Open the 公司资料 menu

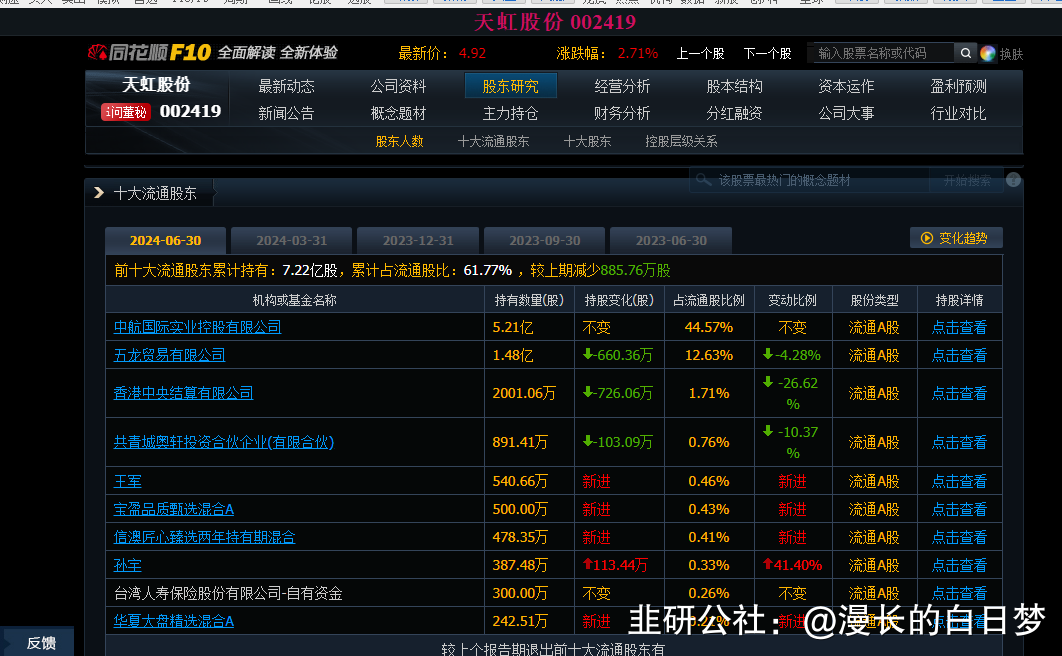pyautogui.click(x=398, y=87)
